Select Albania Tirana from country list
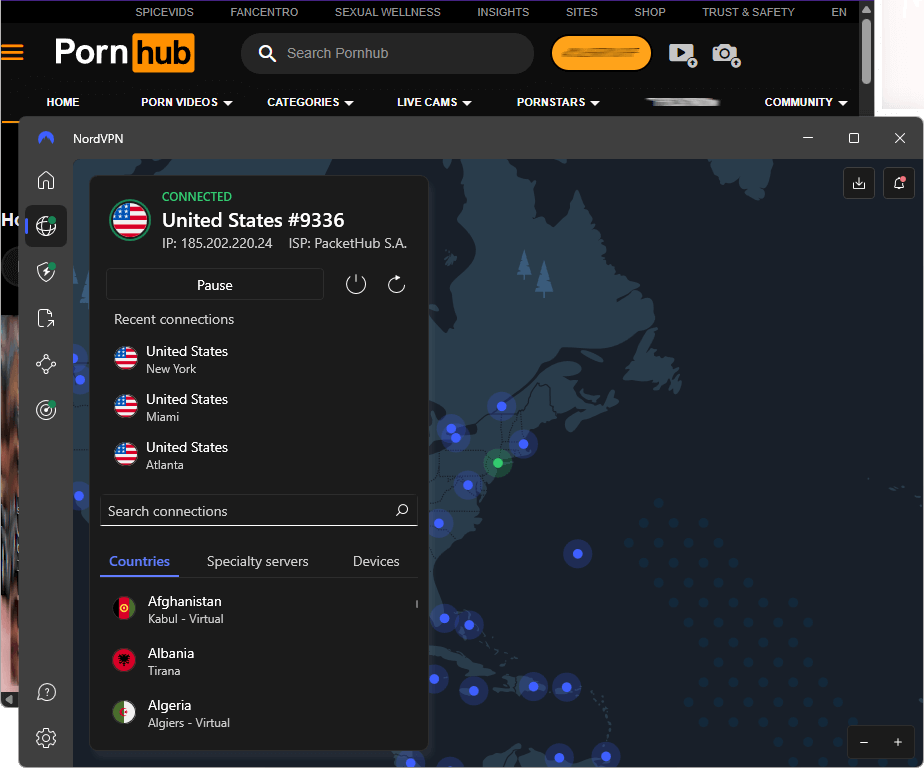924x768 pixels. (x=259, y=661)
